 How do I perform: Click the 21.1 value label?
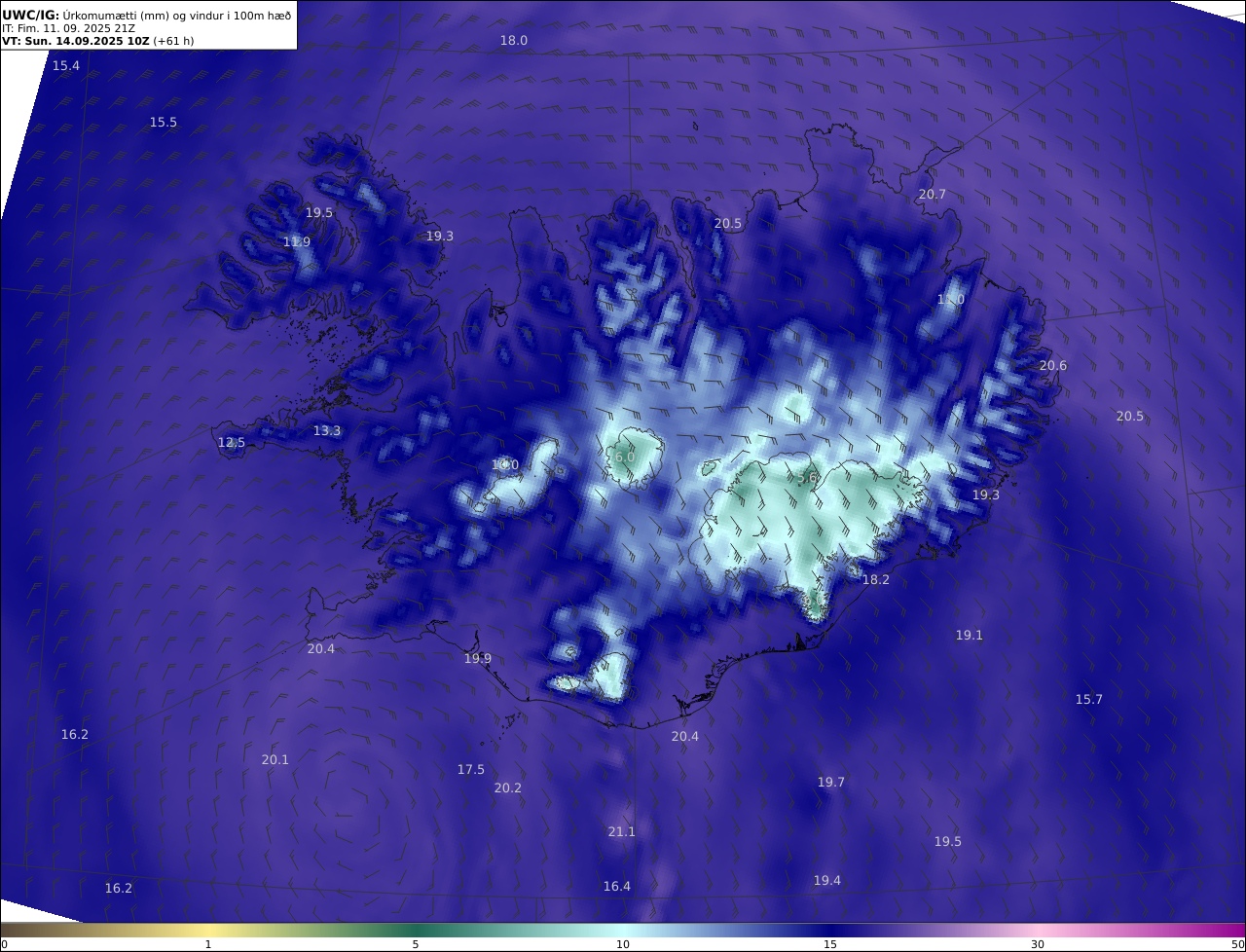pos(622,831)
